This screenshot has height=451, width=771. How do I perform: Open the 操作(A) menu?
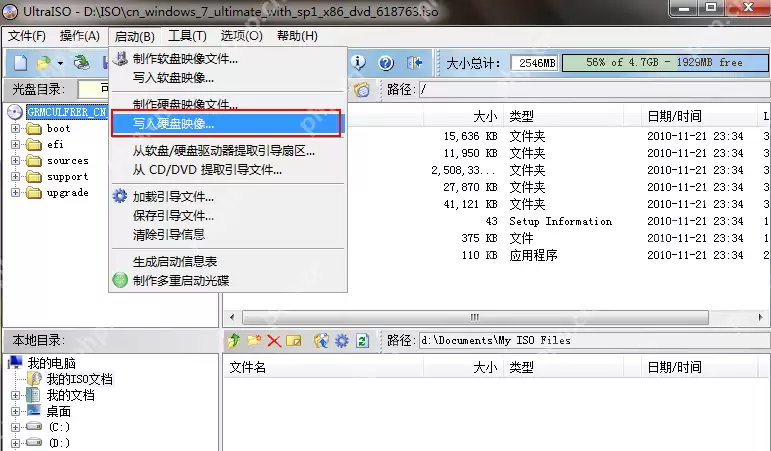(x=80, y=36)
